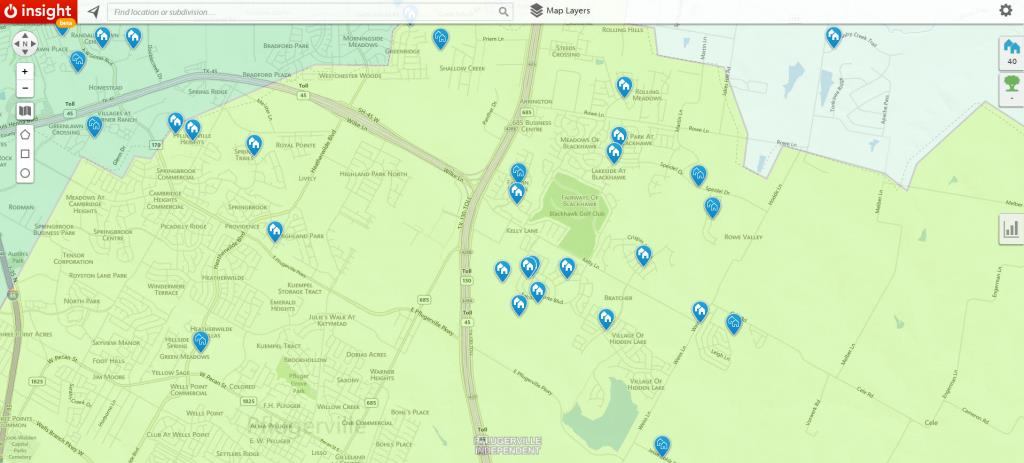Select the circle draw tool
Image resolution: width=1024 pixels, height=463 pixels.
[x=25, y=173]
